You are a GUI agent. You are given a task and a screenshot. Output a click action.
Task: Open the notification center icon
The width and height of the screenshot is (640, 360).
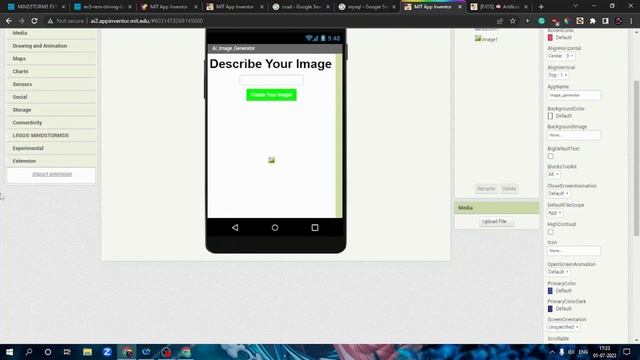pos(627,352)
